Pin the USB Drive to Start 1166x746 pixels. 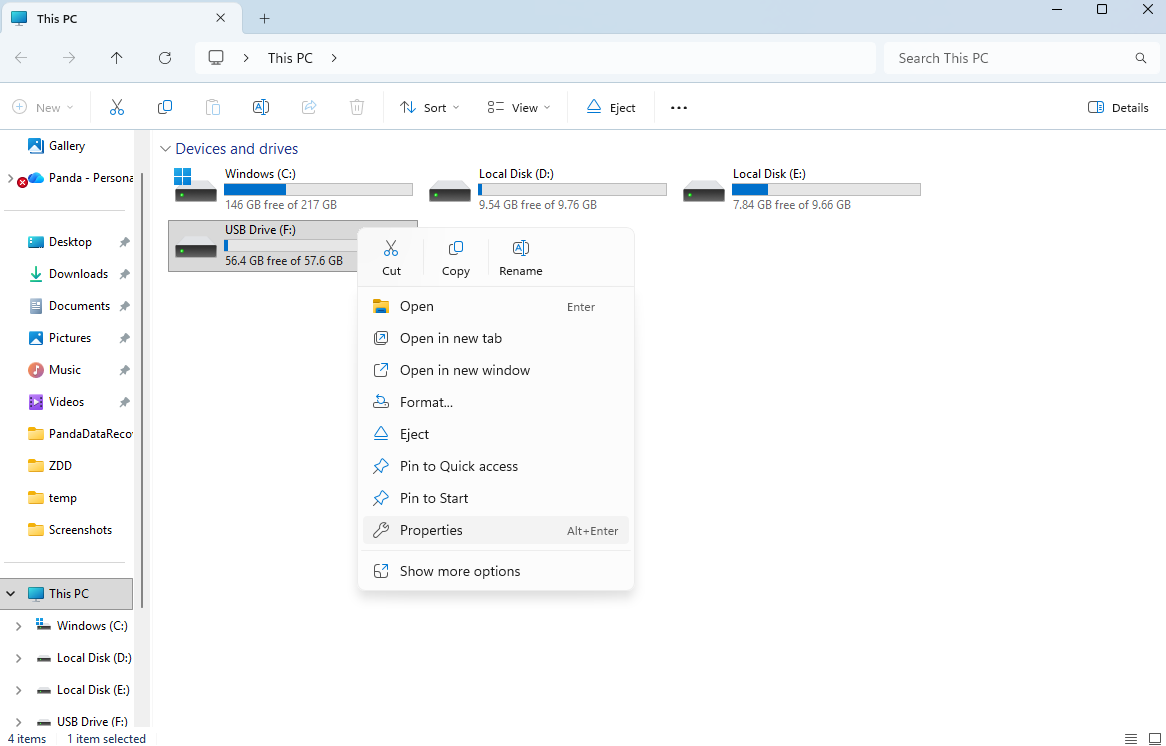pyautogui.click(x=434, y=498)
